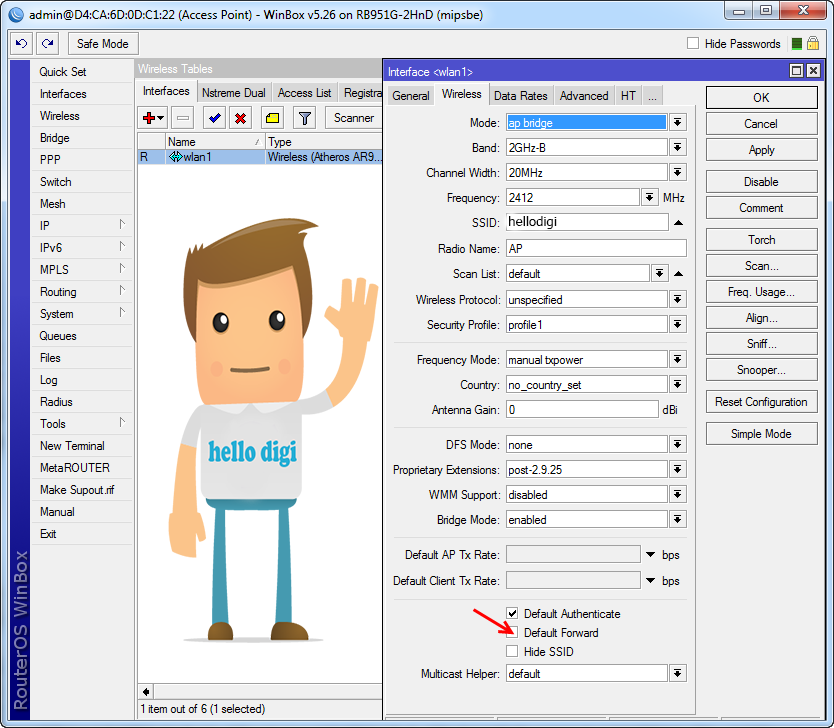Click the Radio Name input field

(x=596, y=248)
